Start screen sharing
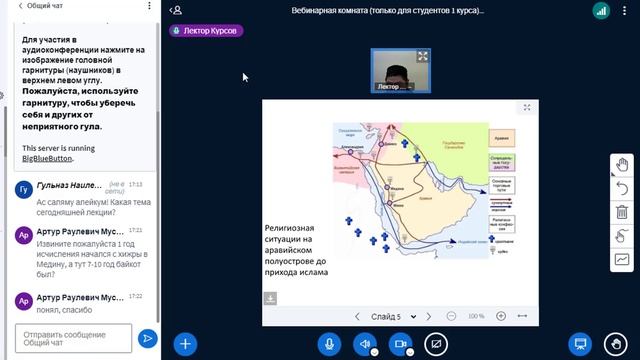This screenshot has width=640, height=360. pos(436,344)
